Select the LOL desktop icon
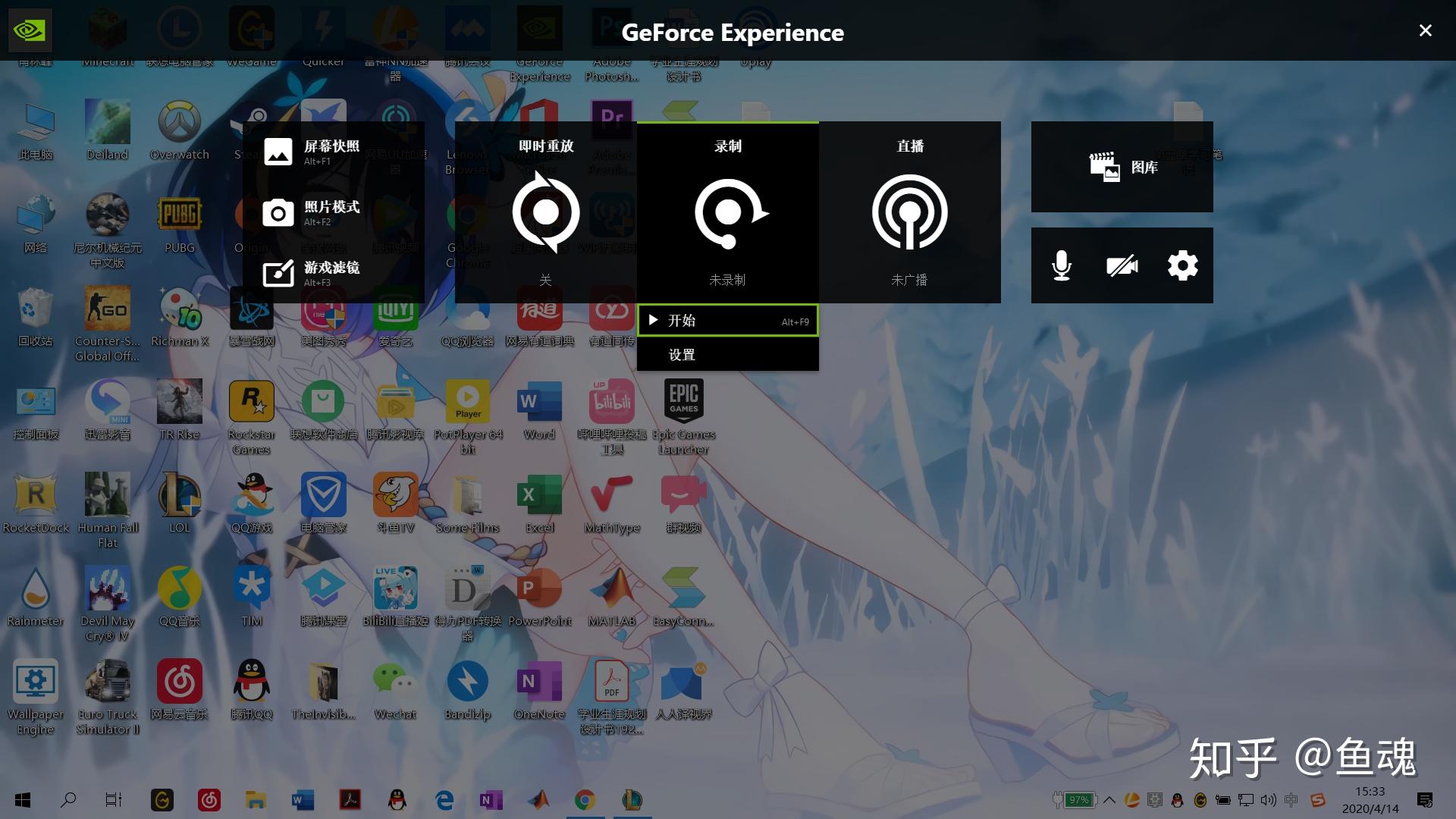1456x819 pixels. [x=180, y=504]
